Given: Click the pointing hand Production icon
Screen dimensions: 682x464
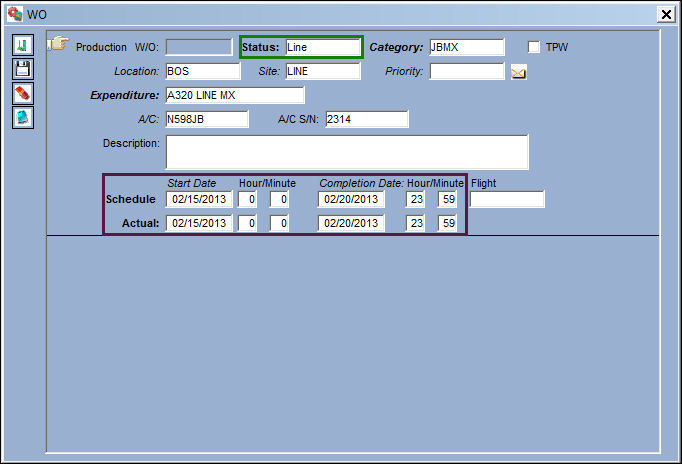Looking at the screenshot, I should tap(59, 43).
